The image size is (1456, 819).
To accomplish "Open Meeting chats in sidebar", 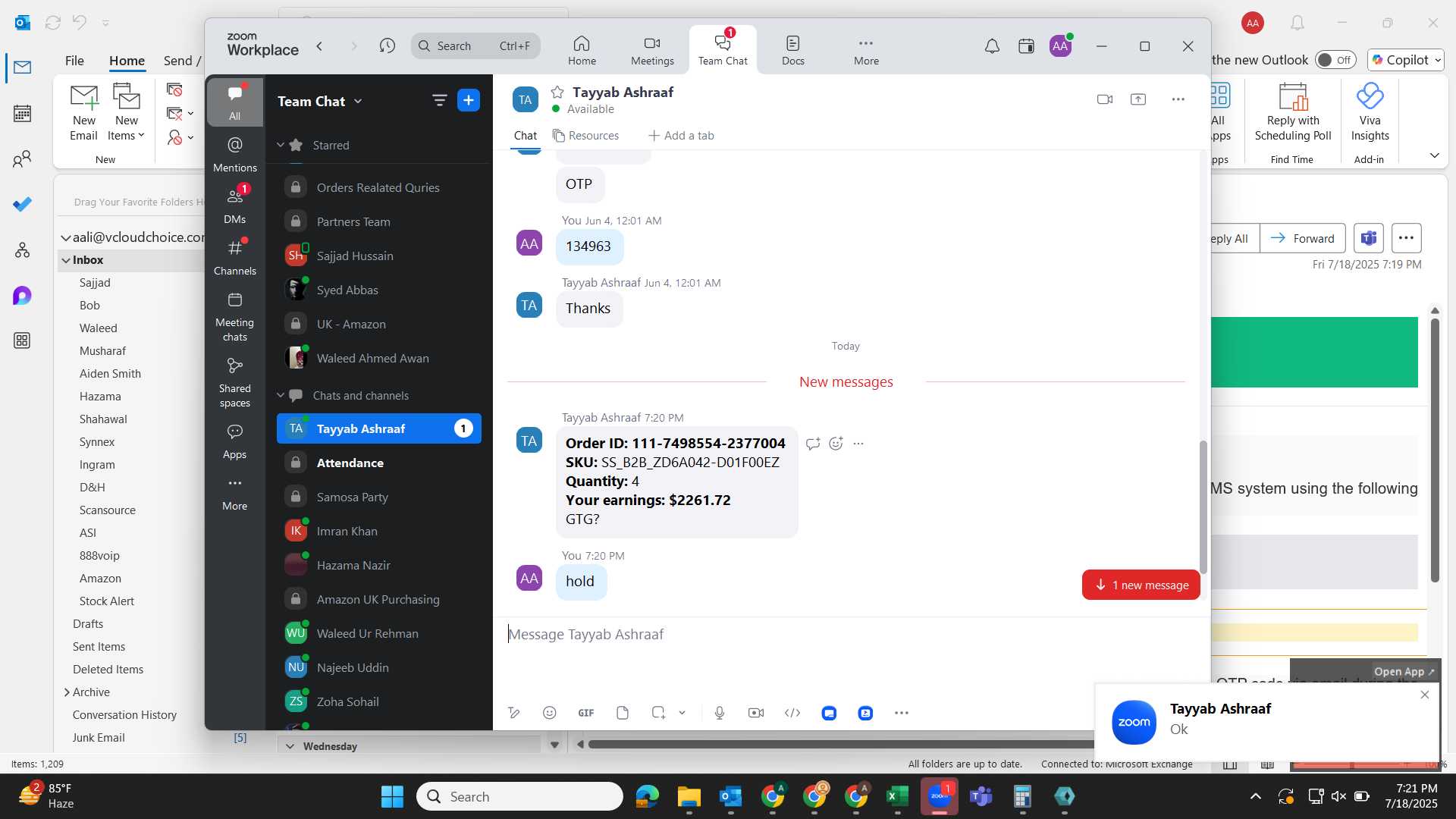I will pos(235,316).
